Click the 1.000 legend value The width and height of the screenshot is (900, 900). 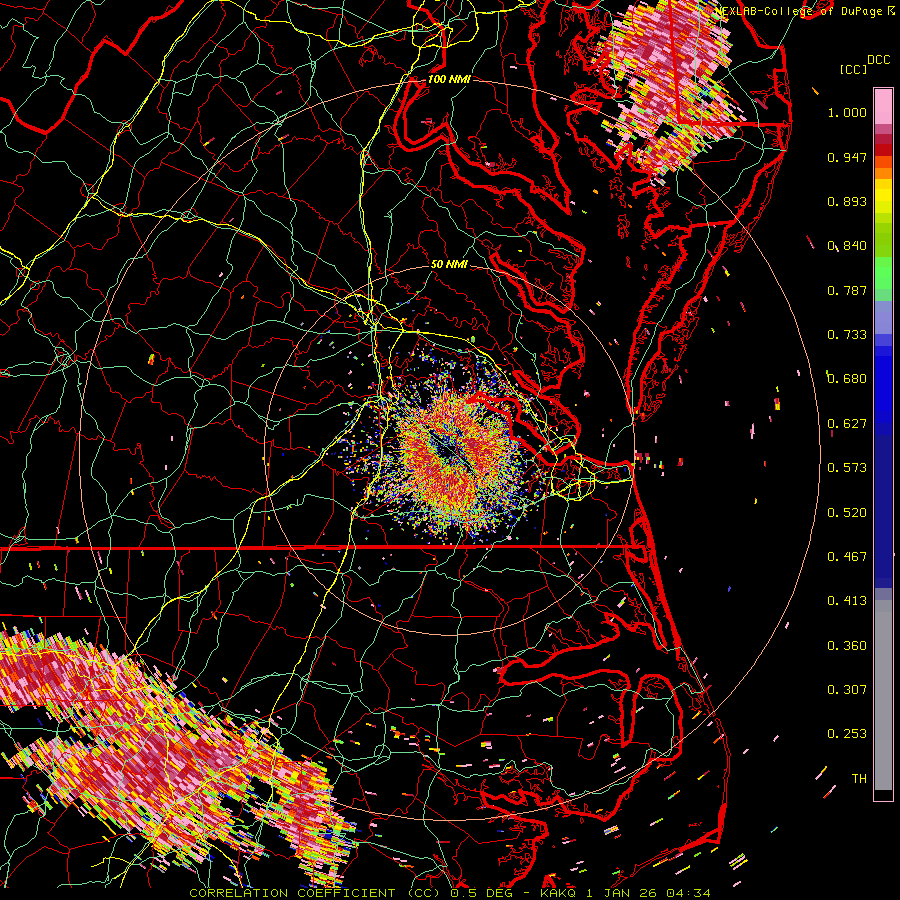847,112
